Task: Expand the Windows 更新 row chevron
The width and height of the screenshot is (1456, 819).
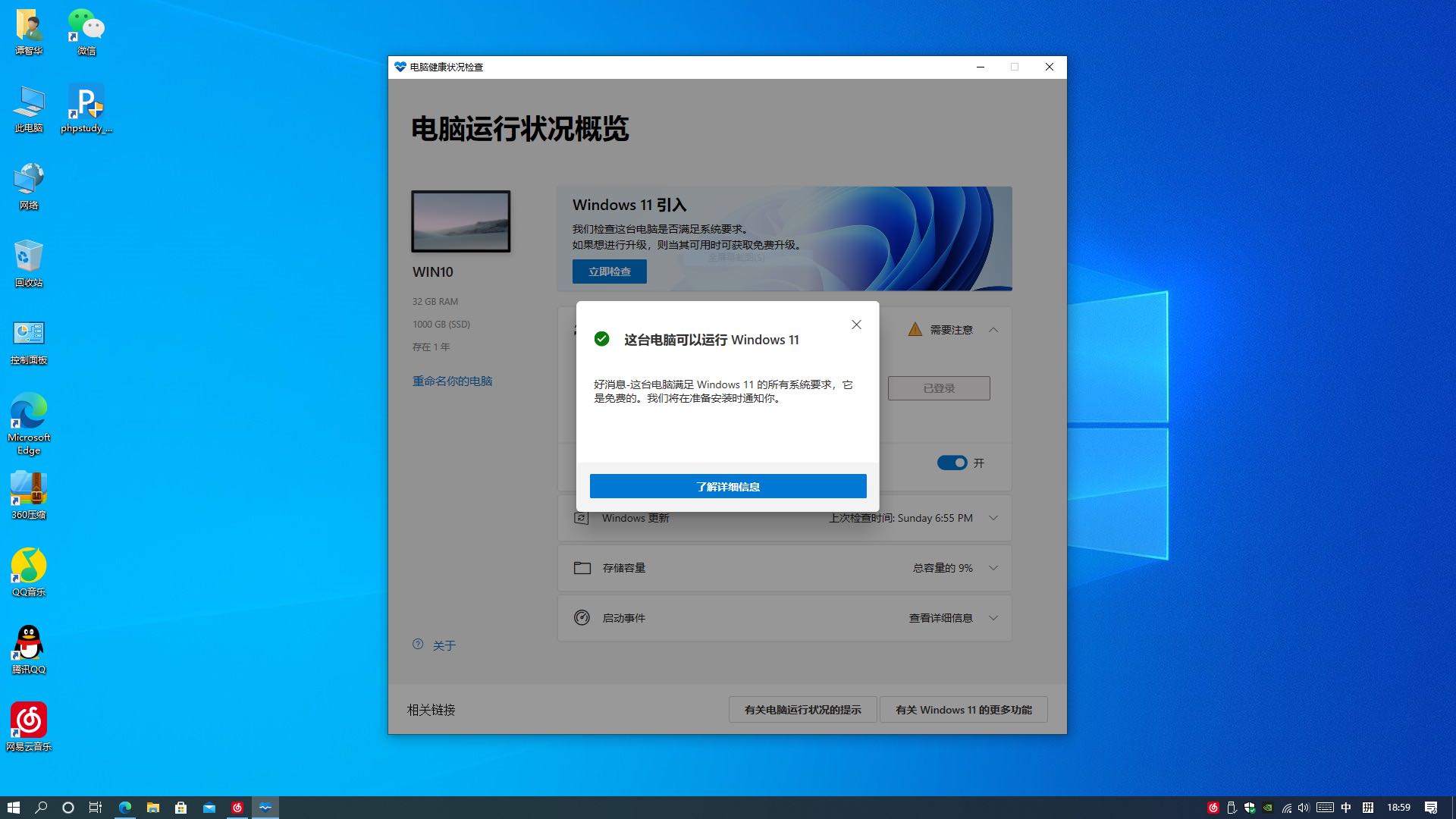Action: click(993, 518)
